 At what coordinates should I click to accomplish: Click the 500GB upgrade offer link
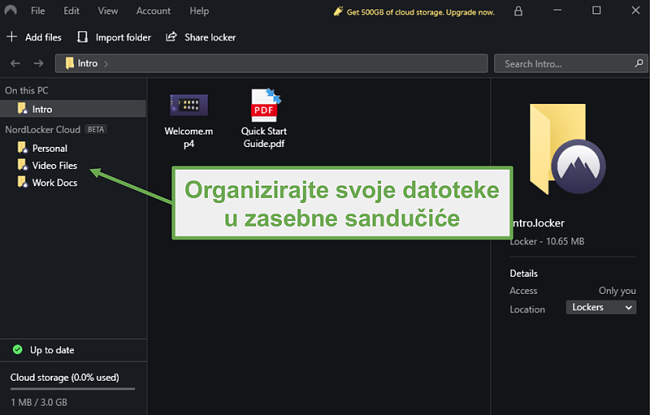pos(415,12)
